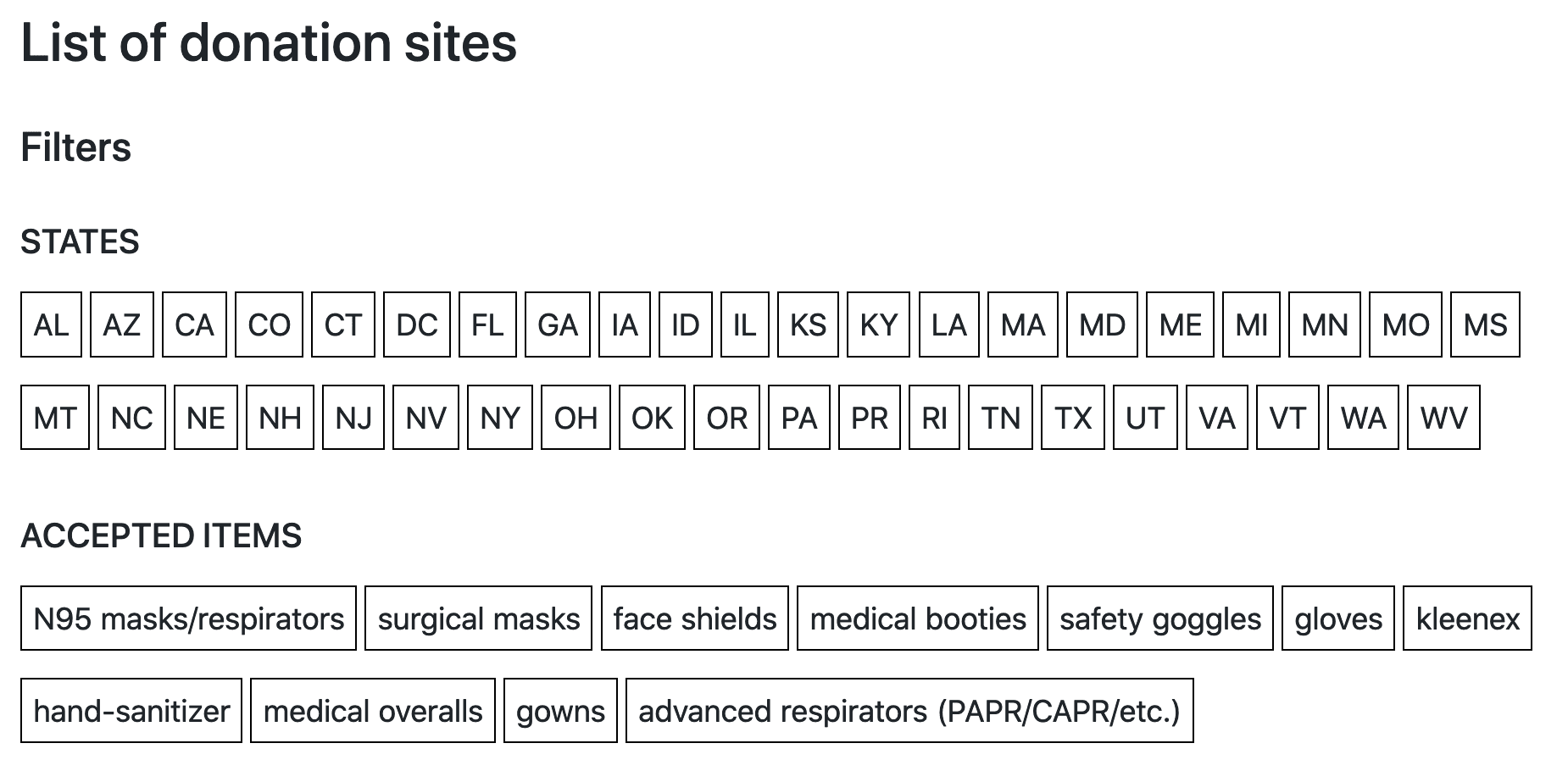The image size is (1568, 771).
Task: Enable the safety goggles filter
Action: 1159,618
